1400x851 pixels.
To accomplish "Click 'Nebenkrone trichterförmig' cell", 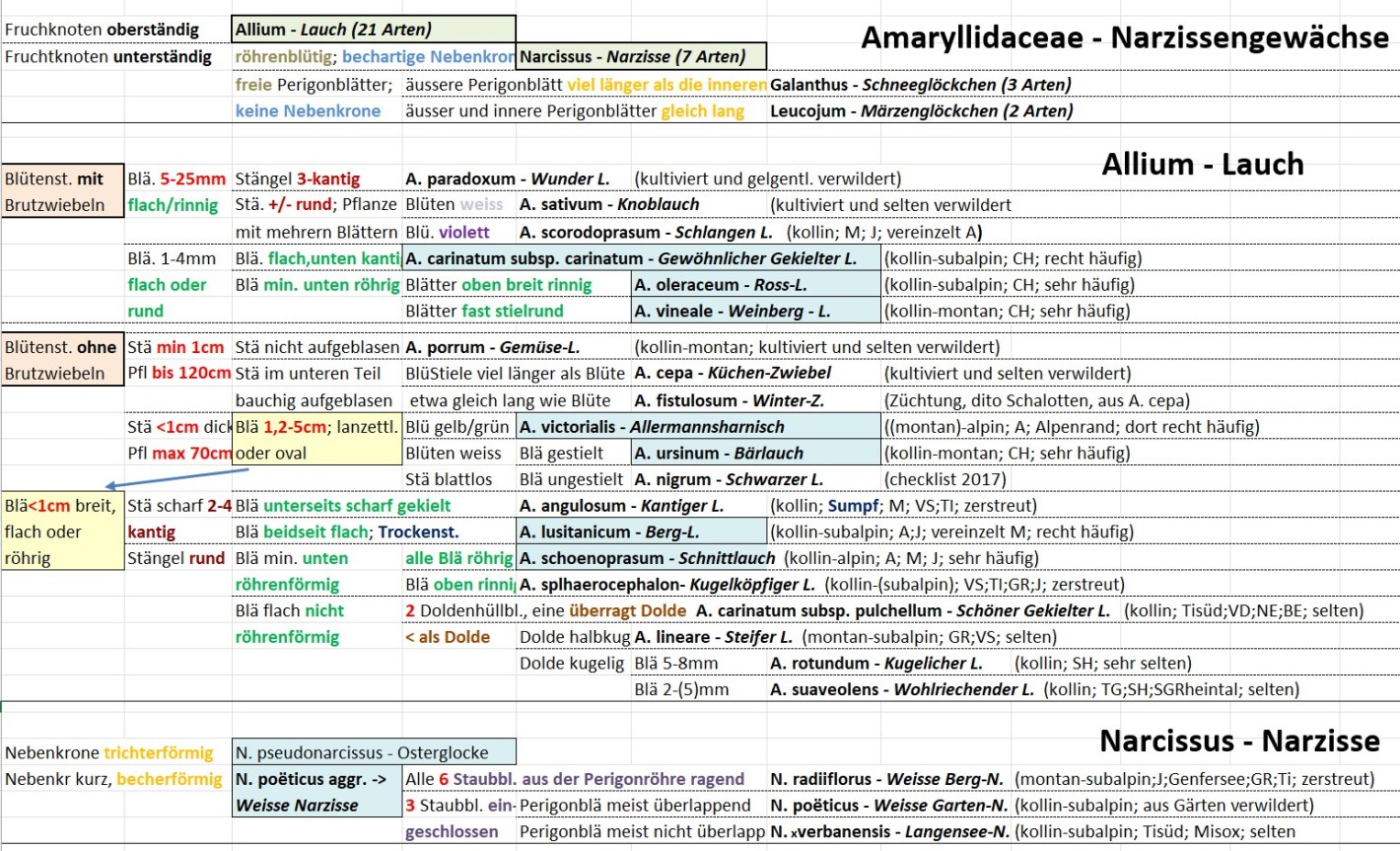I will [x=108, y=752].
